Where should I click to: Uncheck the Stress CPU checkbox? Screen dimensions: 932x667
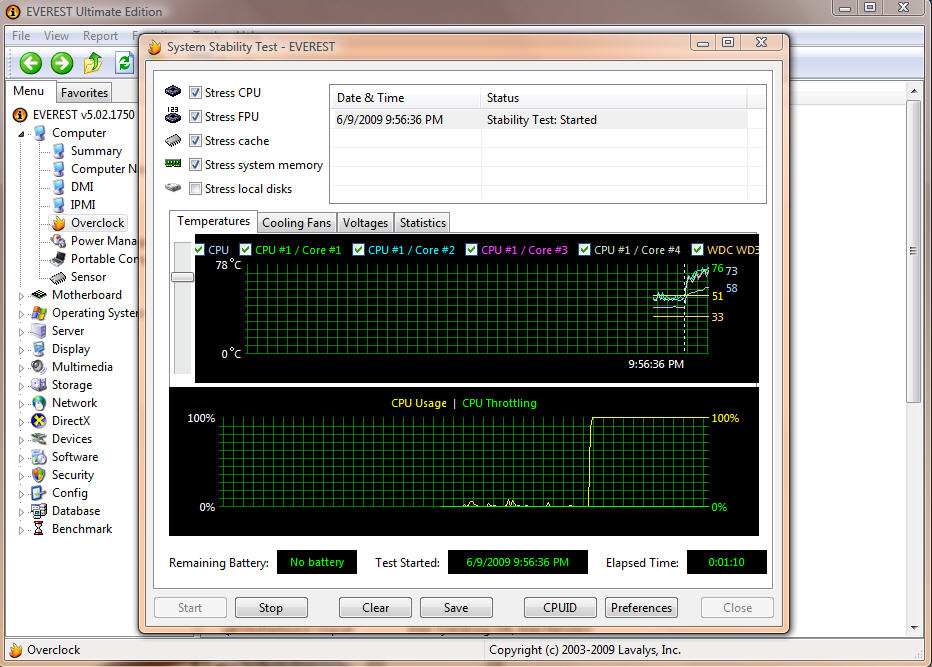(195, 93)
